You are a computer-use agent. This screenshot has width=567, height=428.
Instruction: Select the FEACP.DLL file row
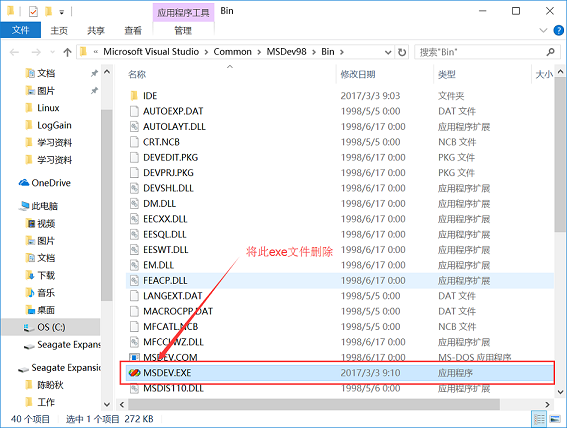coord(340,281)
